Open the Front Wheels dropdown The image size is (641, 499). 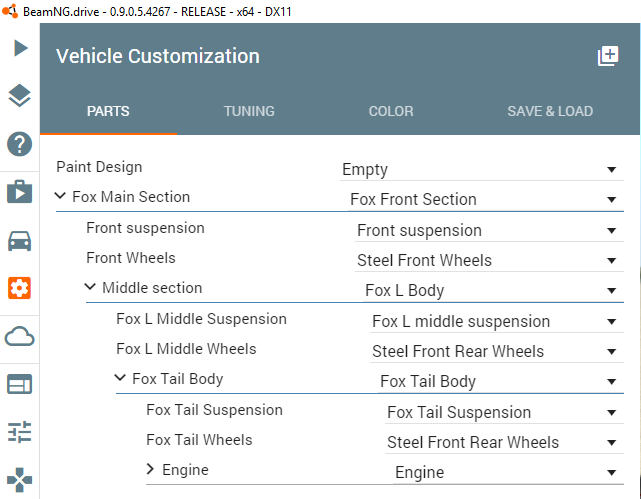[x=487, y=261]
